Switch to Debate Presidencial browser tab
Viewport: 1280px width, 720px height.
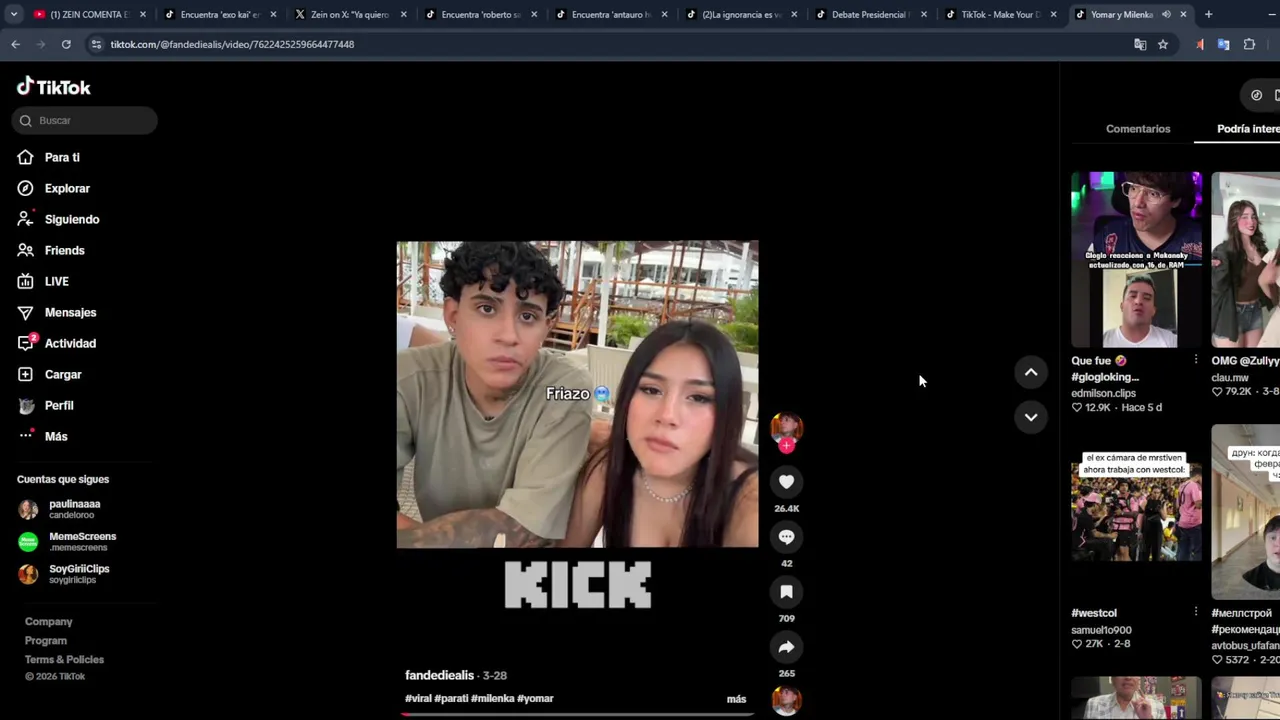pos(869,14)
